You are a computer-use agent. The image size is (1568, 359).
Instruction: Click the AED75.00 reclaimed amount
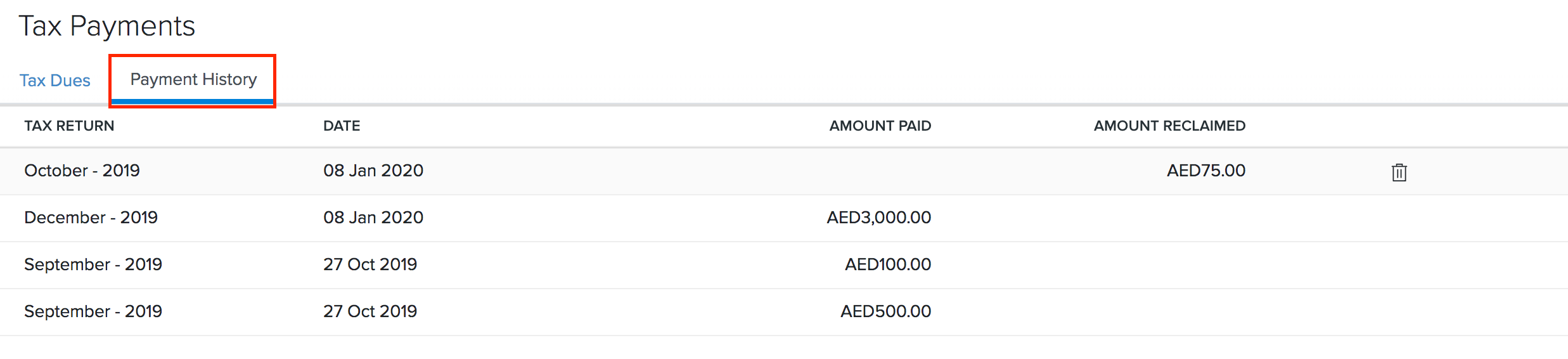[x=1206, y=171]
